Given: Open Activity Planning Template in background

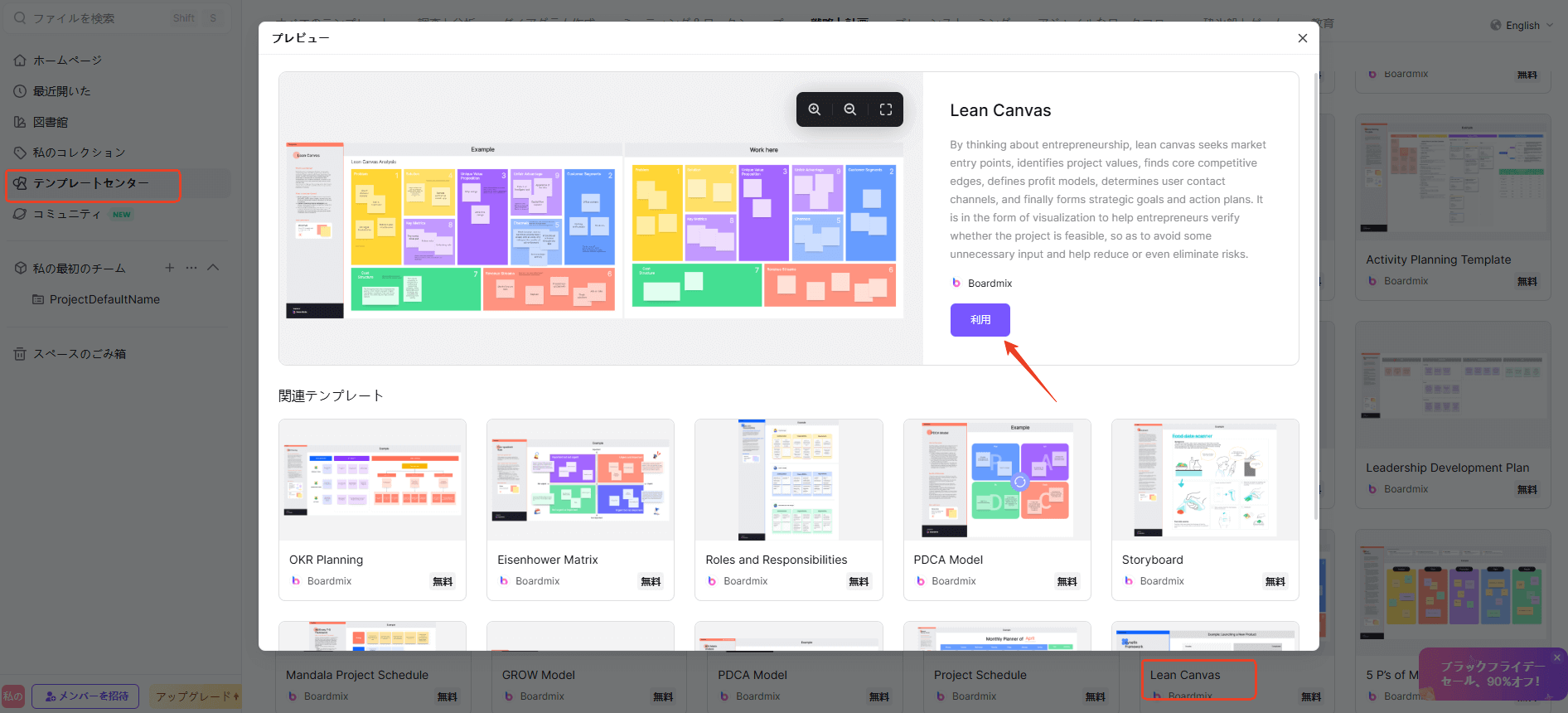Looking at the screenshot, I should coord(1453,207).
